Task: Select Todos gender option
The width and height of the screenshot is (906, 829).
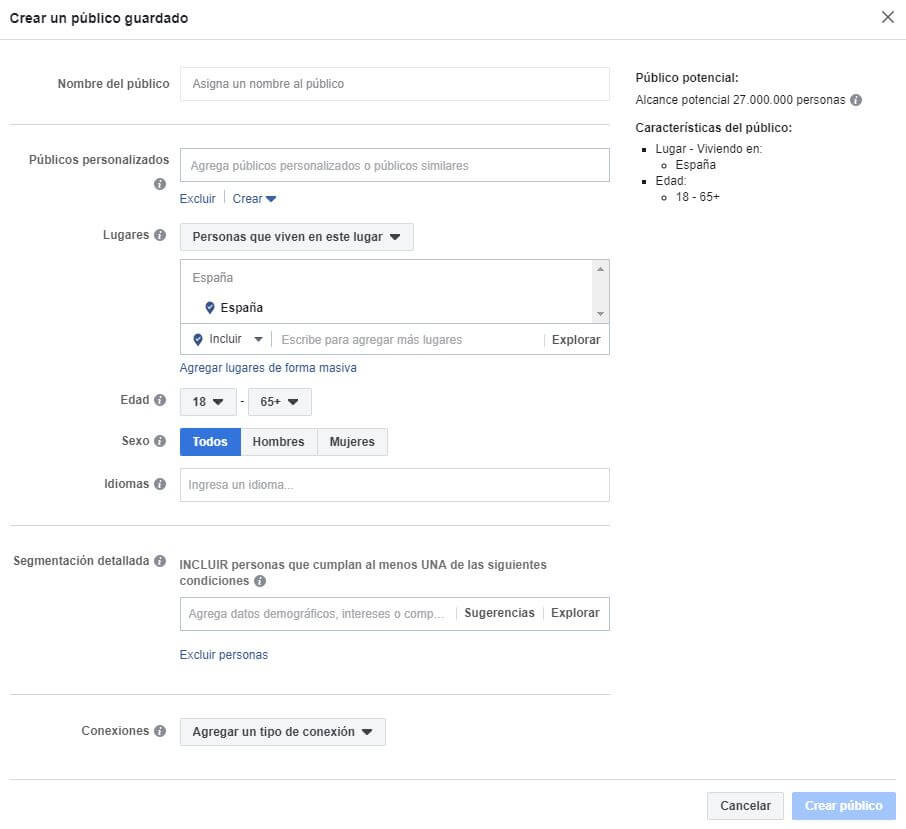Action: tap(210, 442)
